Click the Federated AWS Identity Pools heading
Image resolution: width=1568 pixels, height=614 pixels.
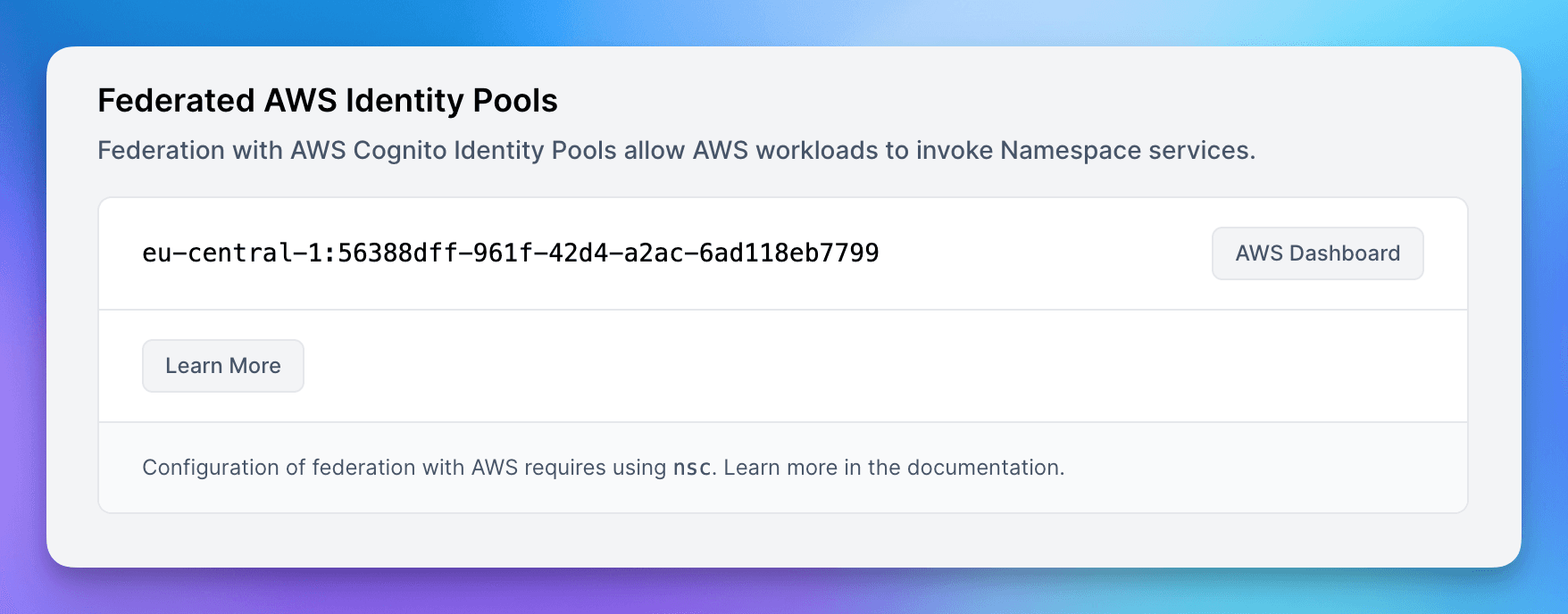coord(328,101)
